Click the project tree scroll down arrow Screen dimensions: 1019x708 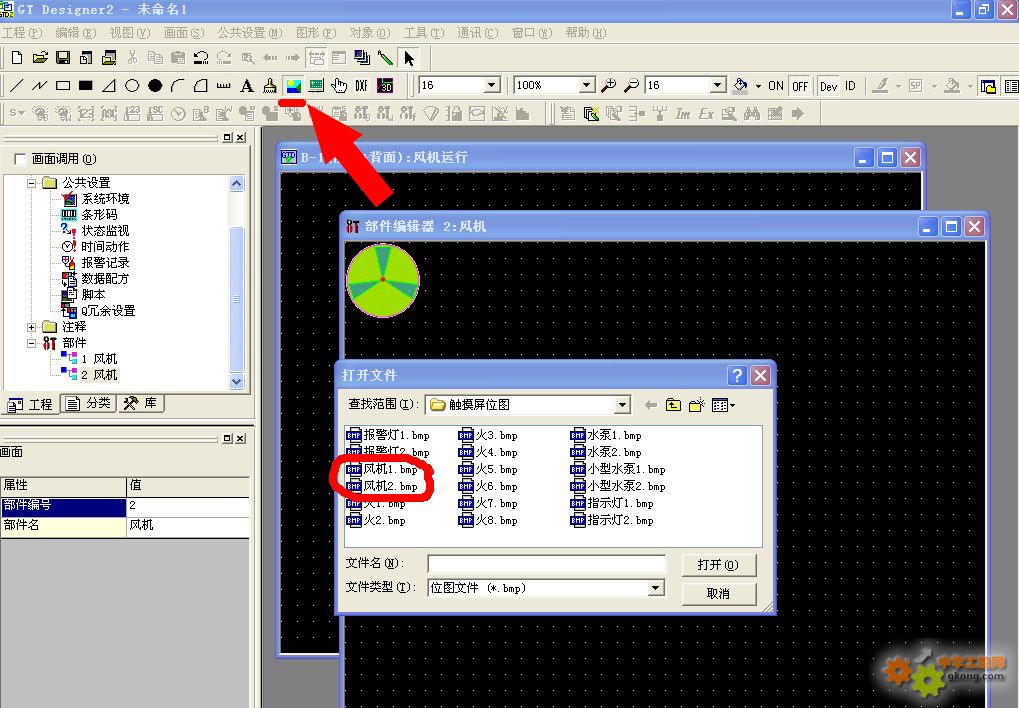coord(237,382)
